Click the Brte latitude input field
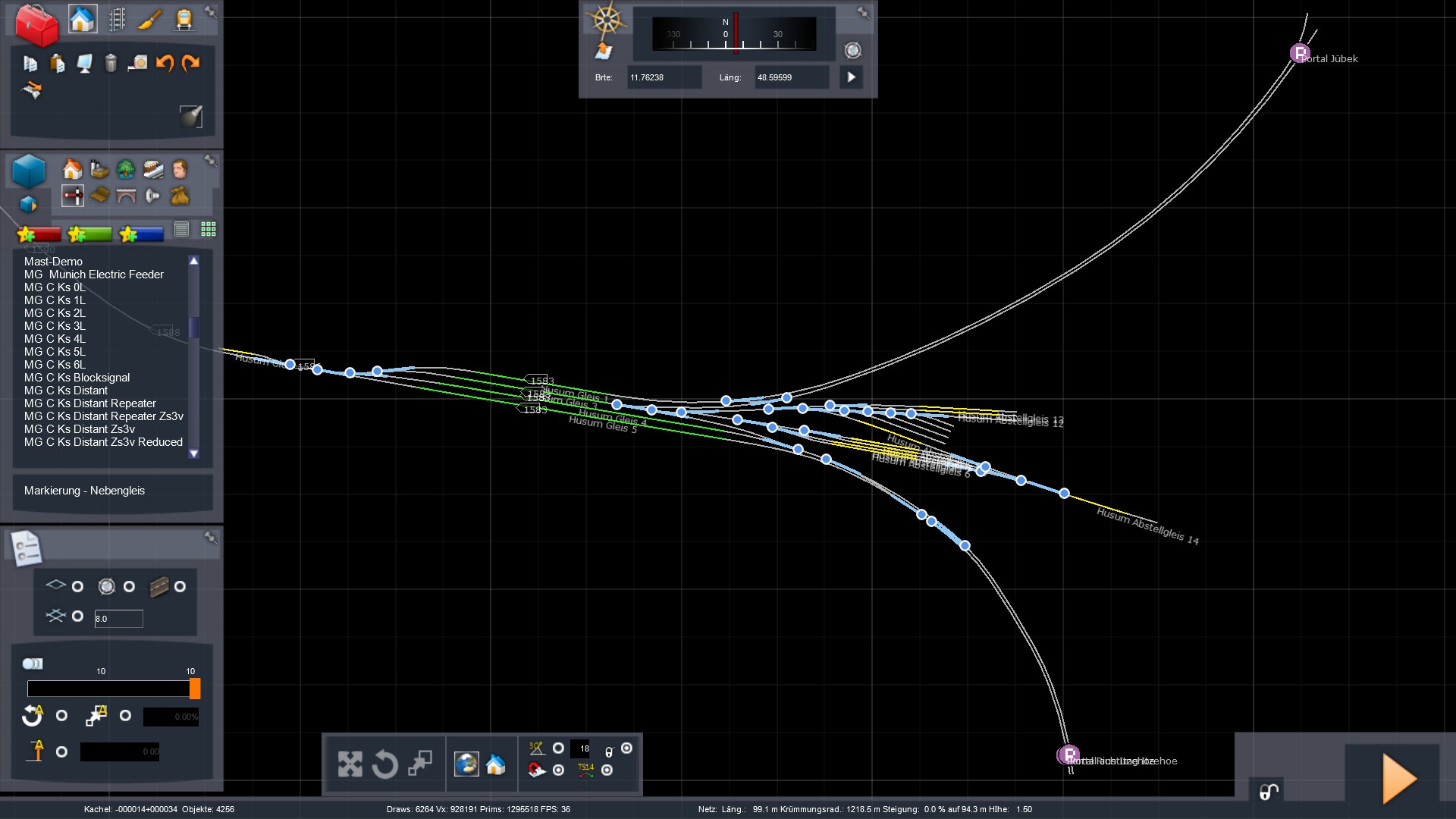The image size is (1456, 819). [663, 77]
